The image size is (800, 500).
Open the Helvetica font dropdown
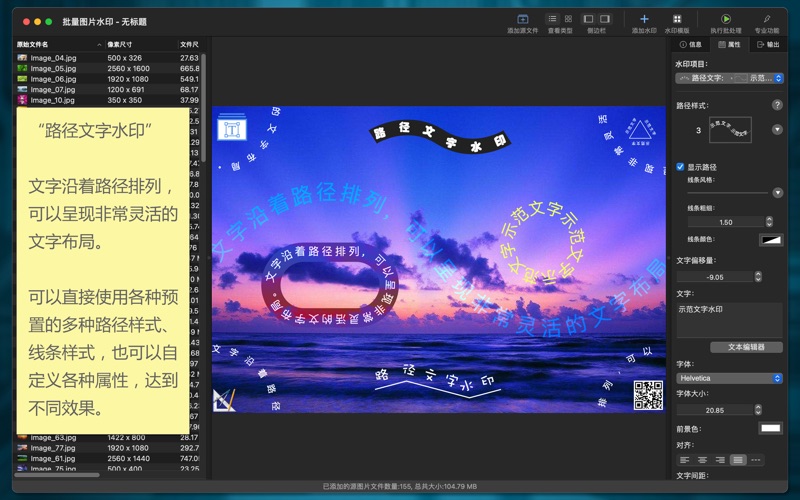[x=730, y=378]
